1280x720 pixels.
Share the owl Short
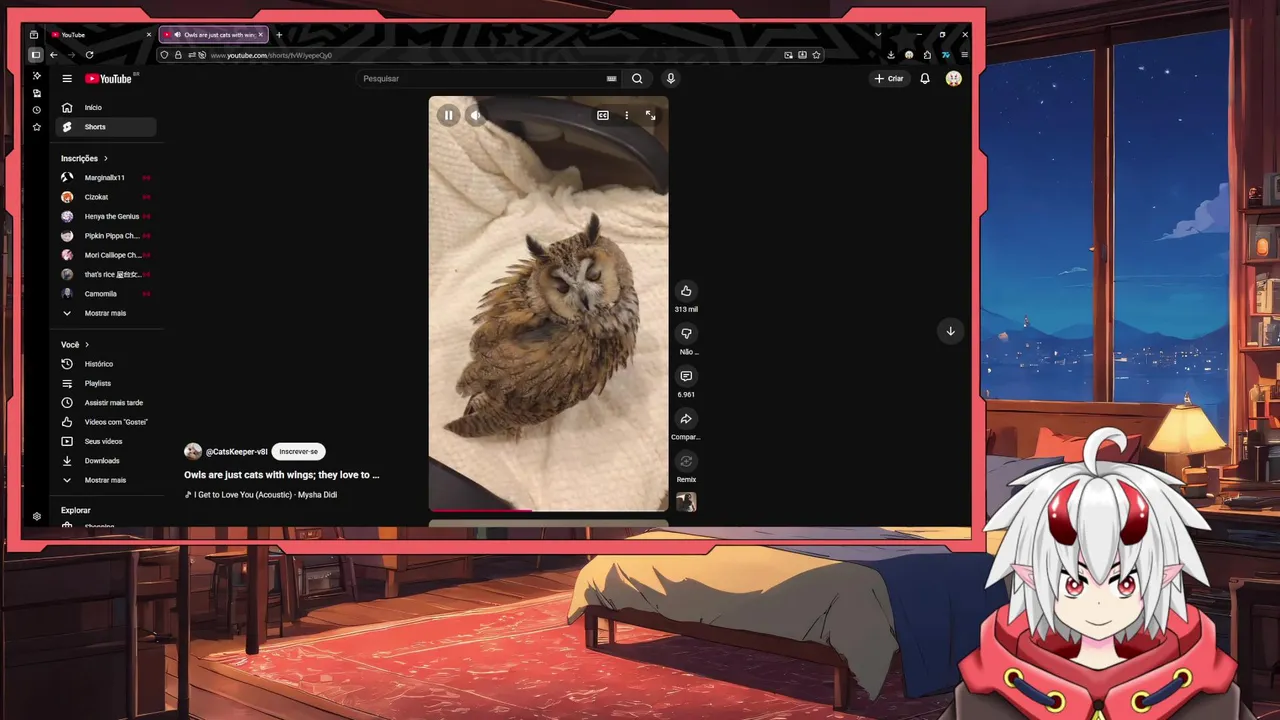pos(686,419)
